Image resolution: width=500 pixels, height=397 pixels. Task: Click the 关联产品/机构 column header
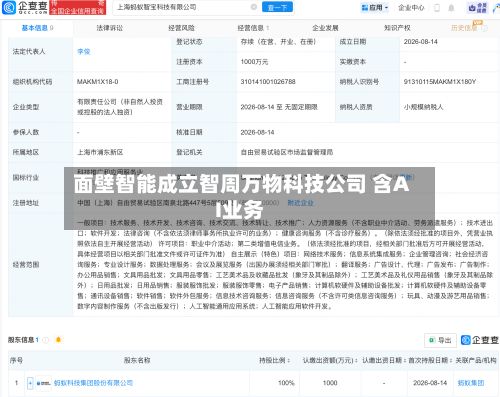click(x=476, y=360)
